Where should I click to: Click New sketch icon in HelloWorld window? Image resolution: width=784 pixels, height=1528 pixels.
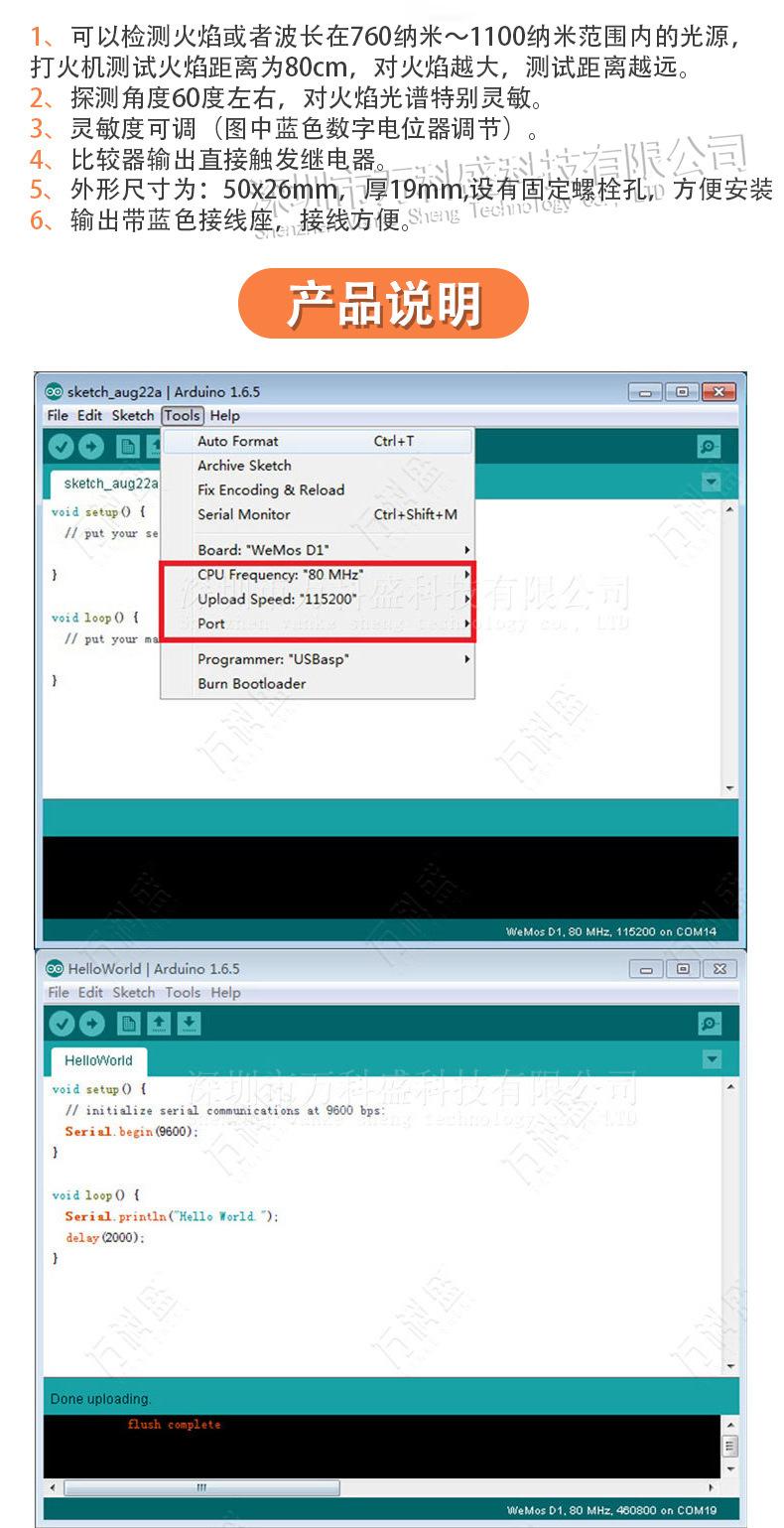coord(128,1024)
